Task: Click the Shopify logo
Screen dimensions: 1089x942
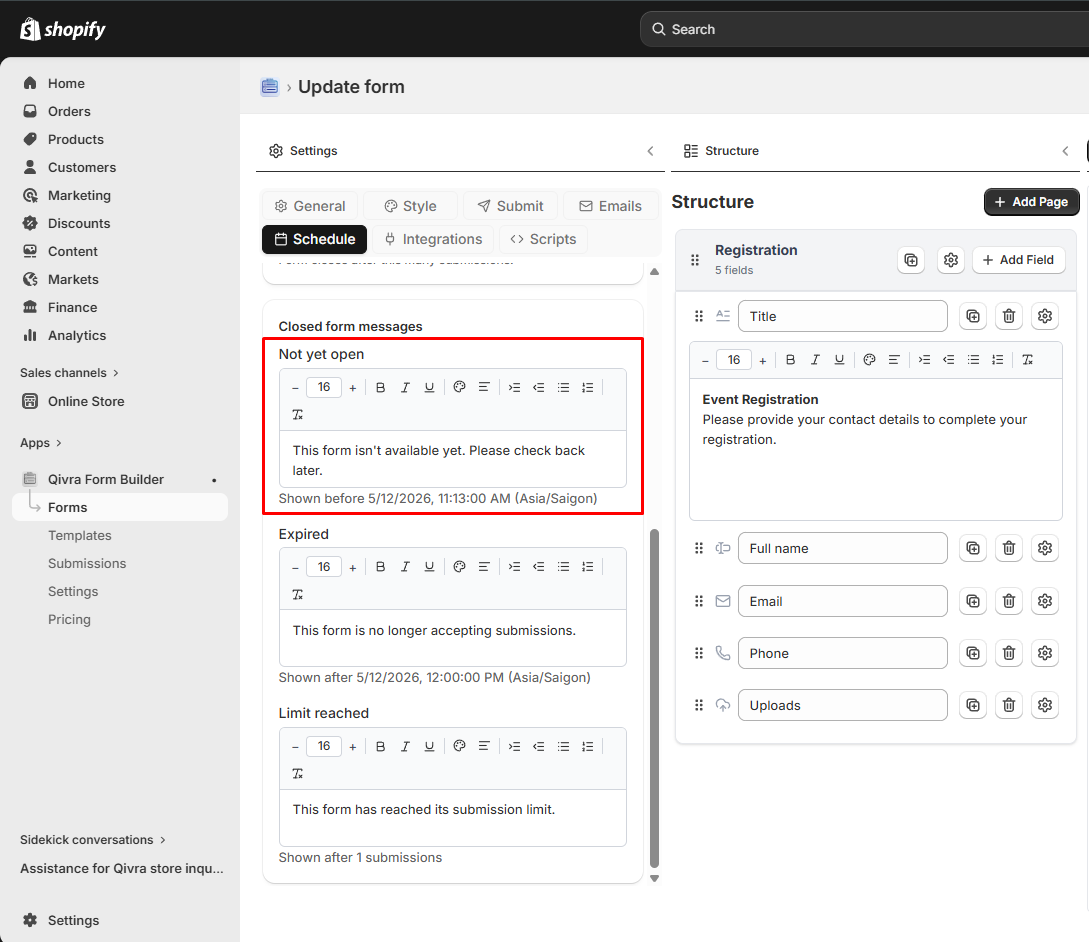Action: 63,29
